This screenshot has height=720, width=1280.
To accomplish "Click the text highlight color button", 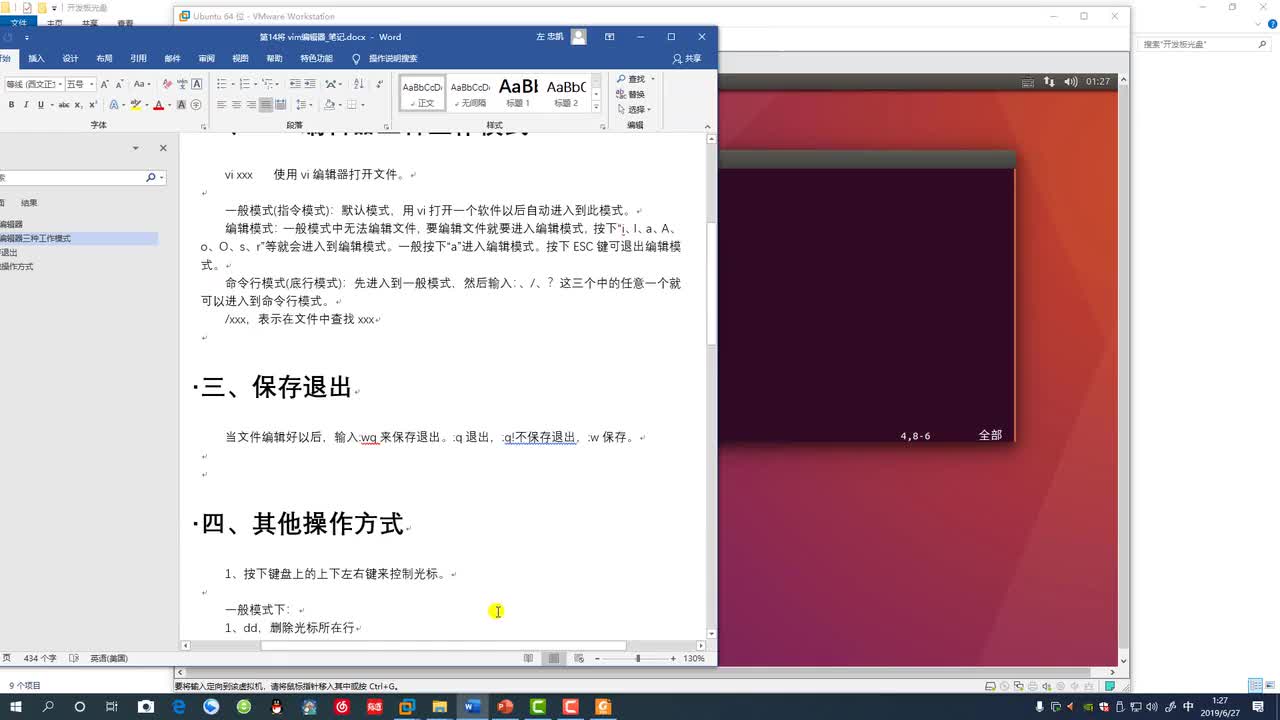I will (x=135, y=105).
